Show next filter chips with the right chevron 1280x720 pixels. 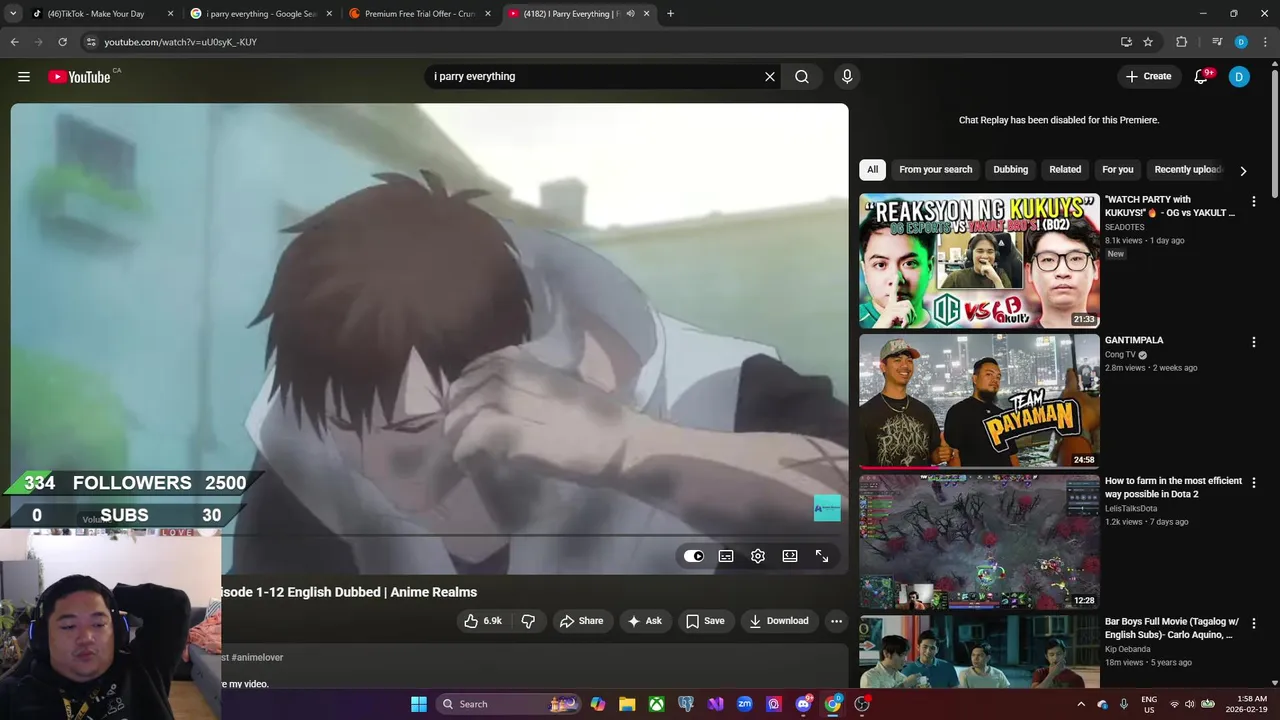tap(1243, 171)
